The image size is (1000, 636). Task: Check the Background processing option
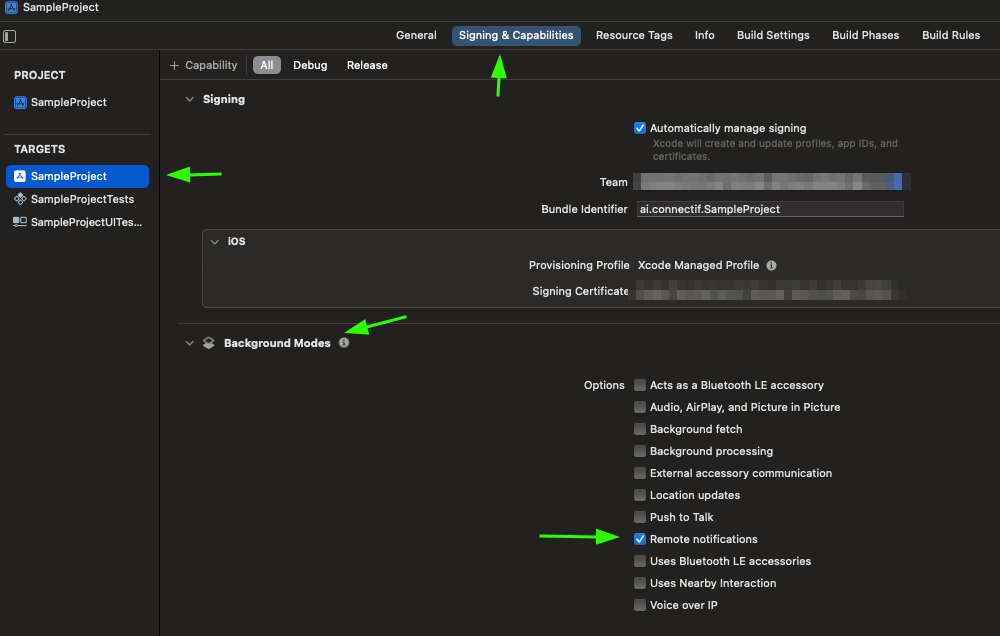pos(640,451)
